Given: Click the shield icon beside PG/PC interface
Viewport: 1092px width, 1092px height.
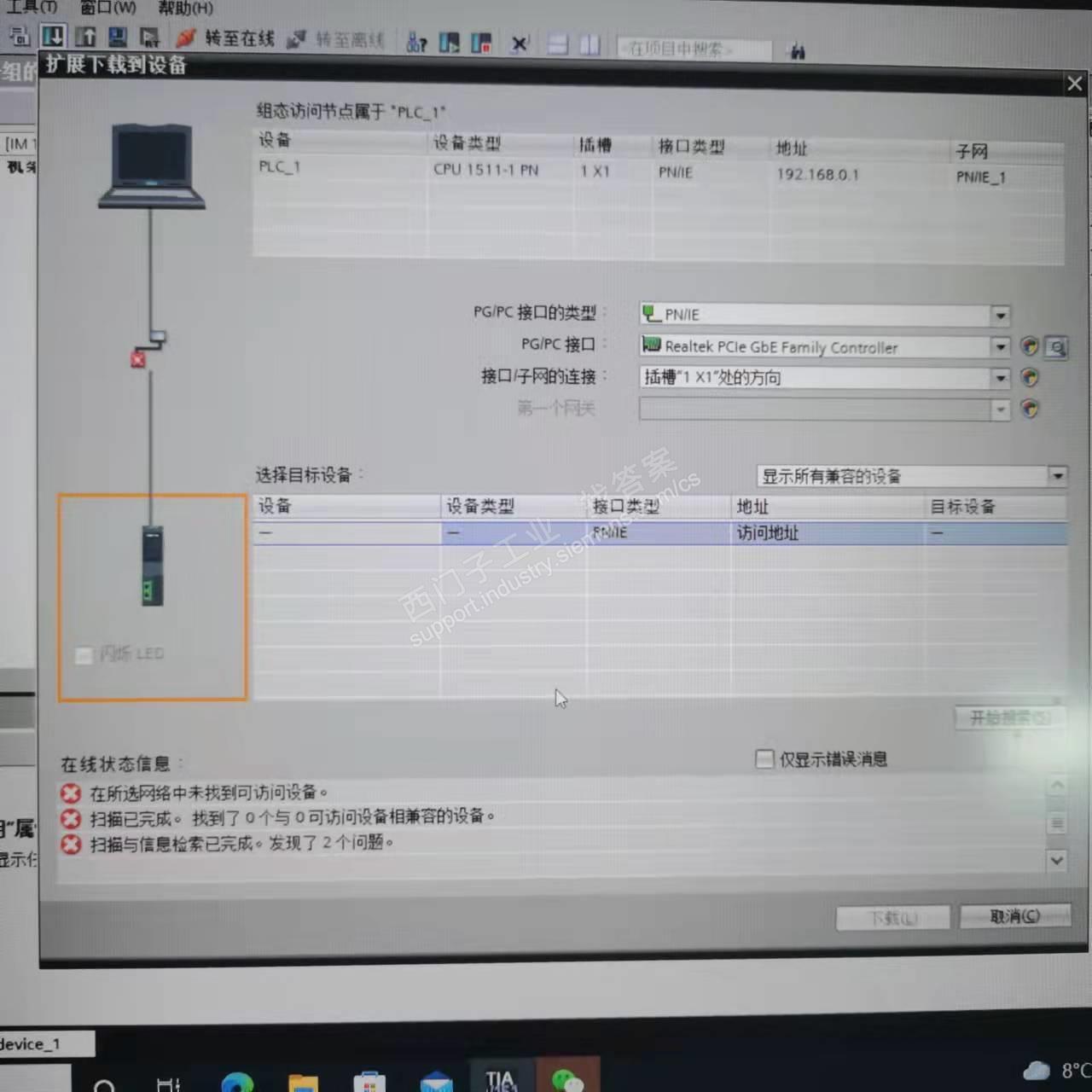Looking at the screenshot, I should click(1030, 346).
